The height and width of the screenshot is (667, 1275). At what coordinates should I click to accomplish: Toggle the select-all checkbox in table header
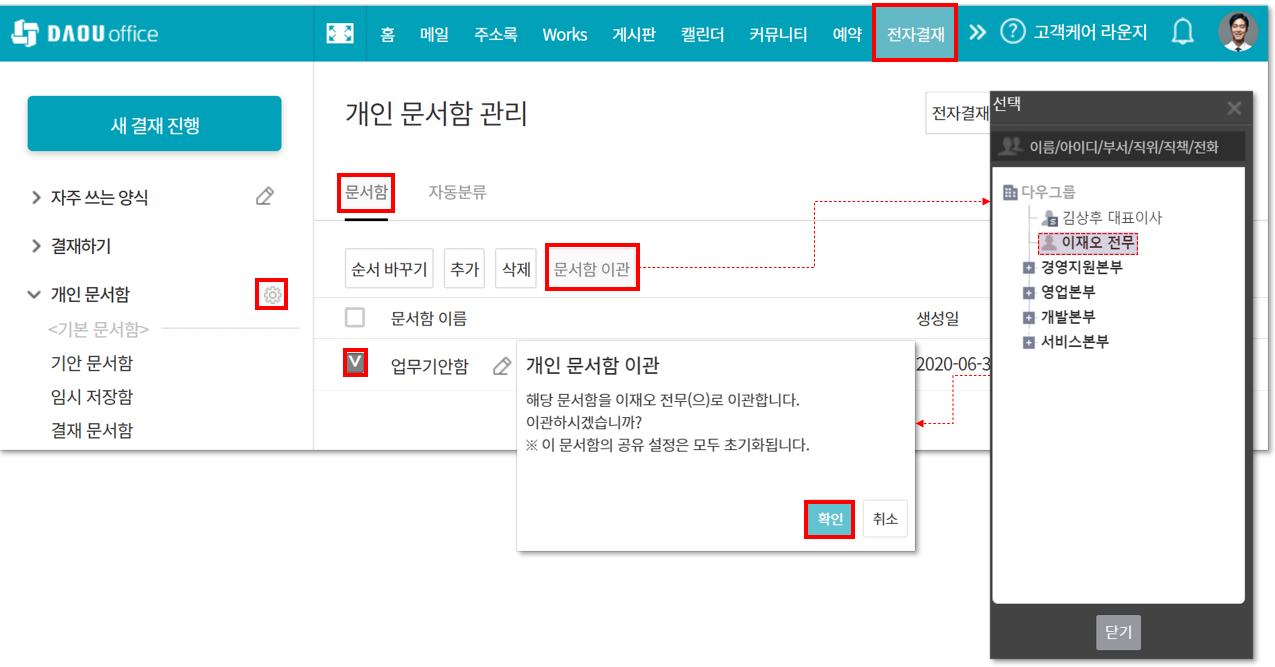(x=355, y=318)
